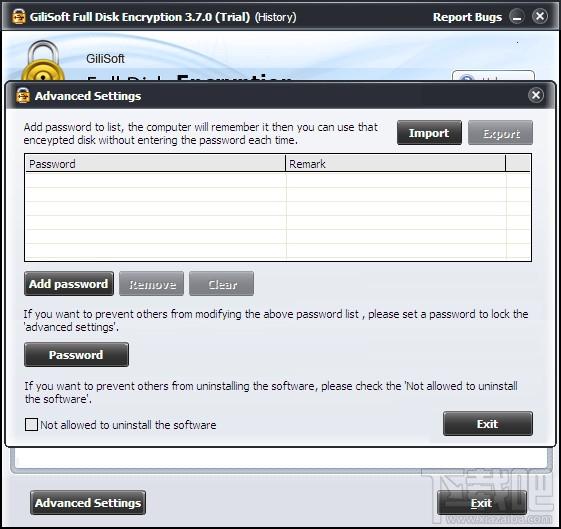Click the (History) text in title bar
561x529 pixels.
coord(275,17)
